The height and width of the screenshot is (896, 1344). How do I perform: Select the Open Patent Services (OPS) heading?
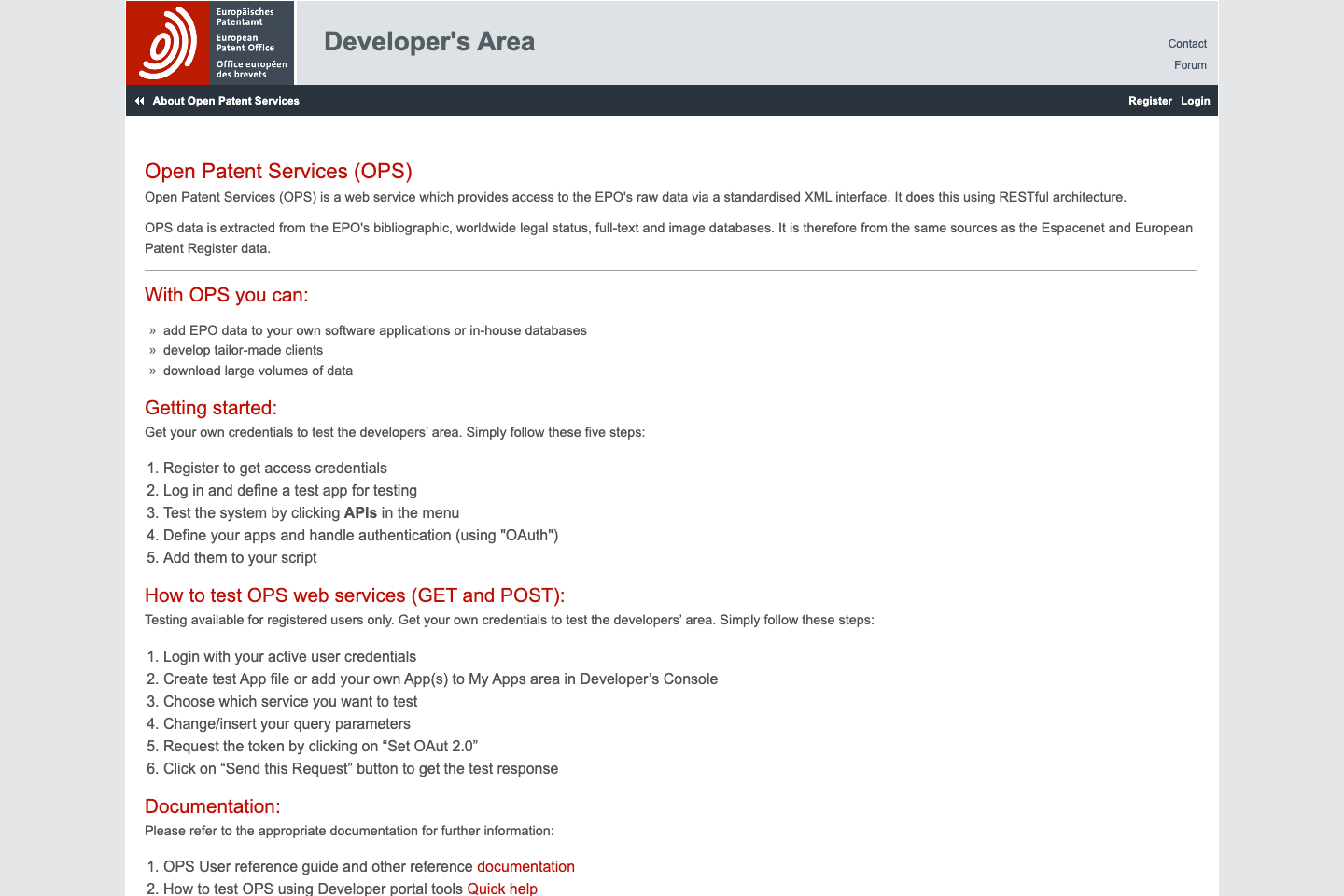tap(278, 171)
